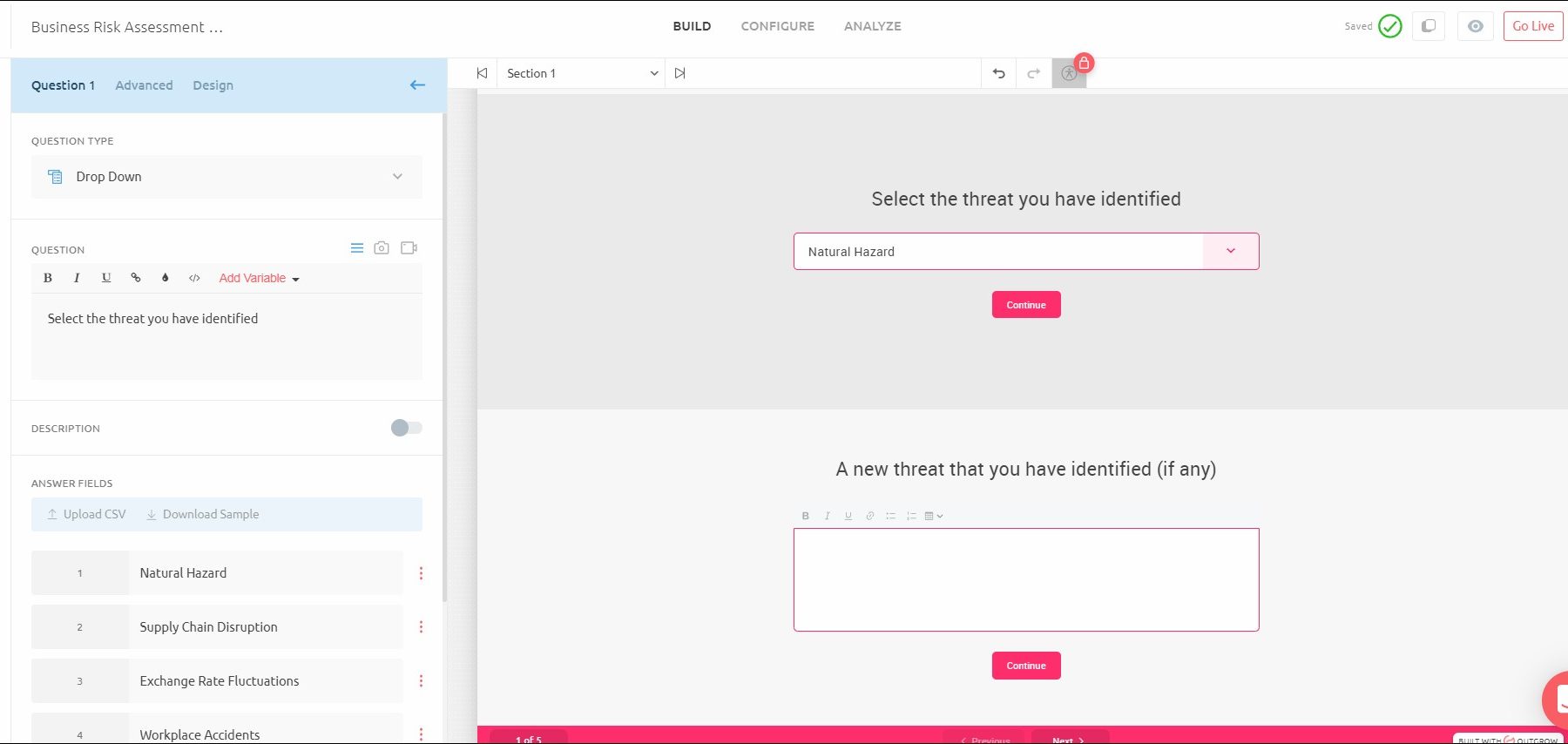Viewport: 1568px width, 744px height.
Task: Click the undo arrow icon
Action: 999,74
